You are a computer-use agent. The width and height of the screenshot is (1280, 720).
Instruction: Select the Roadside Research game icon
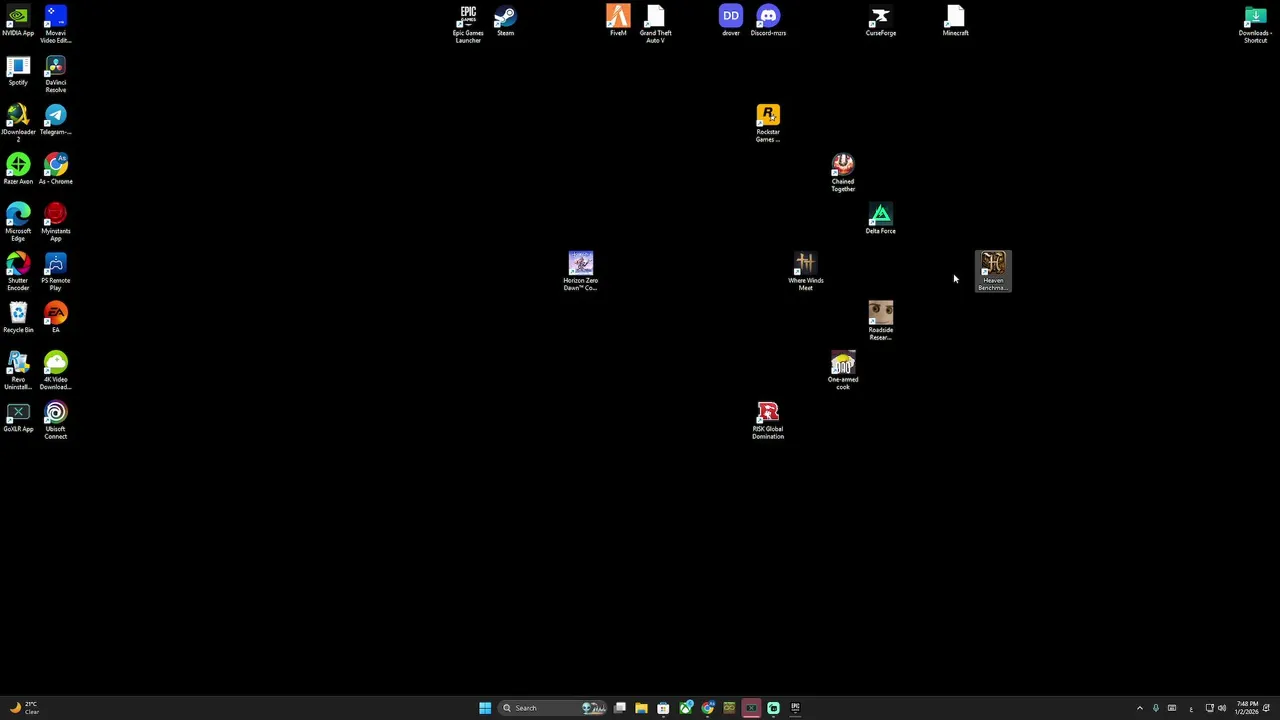point(881,322)
